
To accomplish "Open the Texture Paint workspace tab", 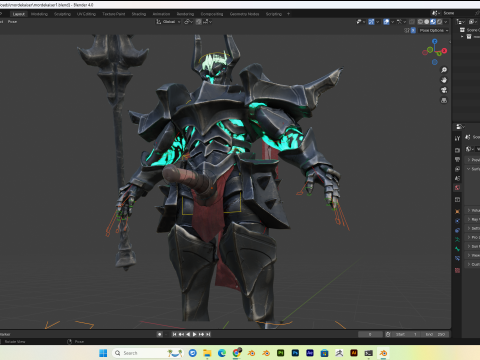I will point(114,14).
